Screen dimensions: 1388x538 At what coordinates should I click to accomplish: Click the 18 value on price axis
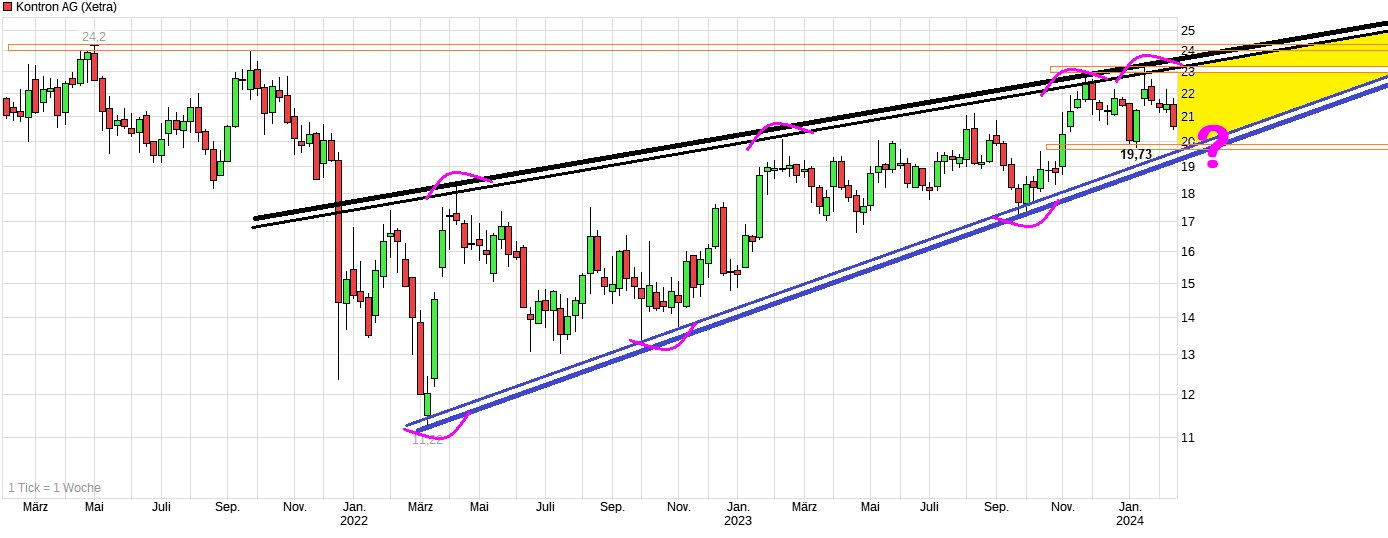coord(1188,193)
